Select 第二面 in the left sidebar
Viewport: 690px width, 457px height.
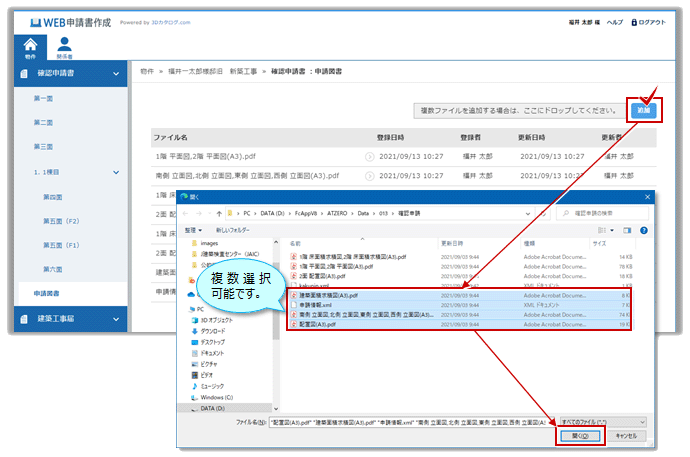[43, 122]
